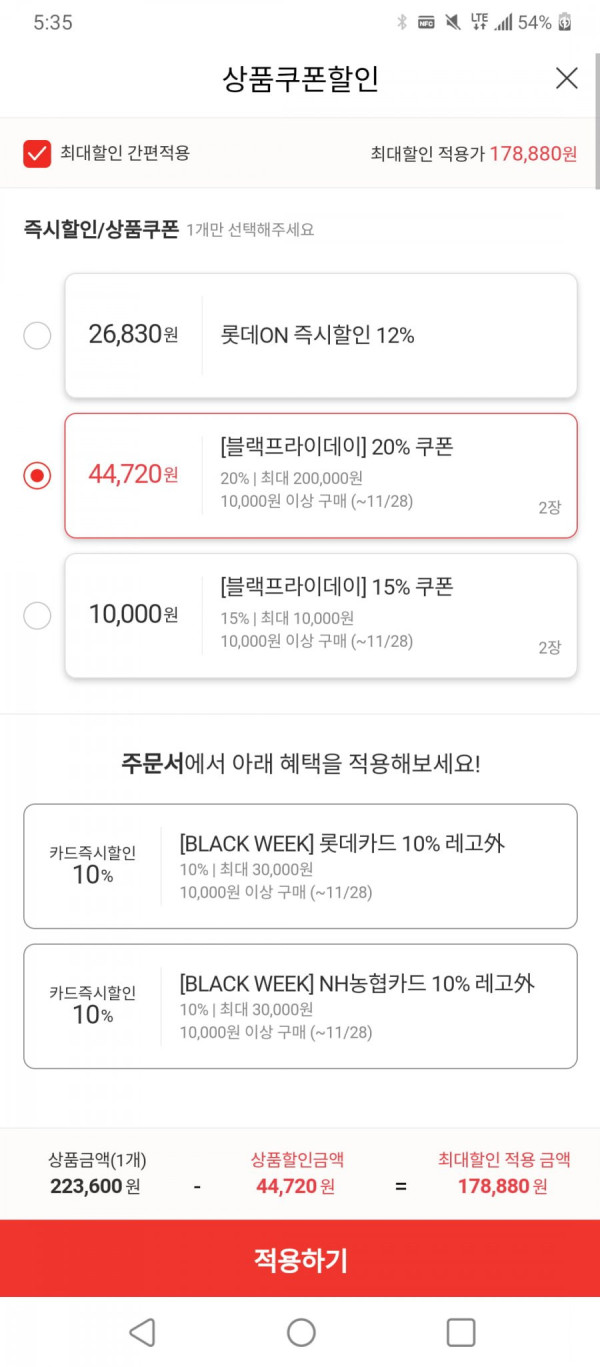
Task: Tap the 블랙프라이데이 20% 쿠폰 card
Action: [321, 475]
